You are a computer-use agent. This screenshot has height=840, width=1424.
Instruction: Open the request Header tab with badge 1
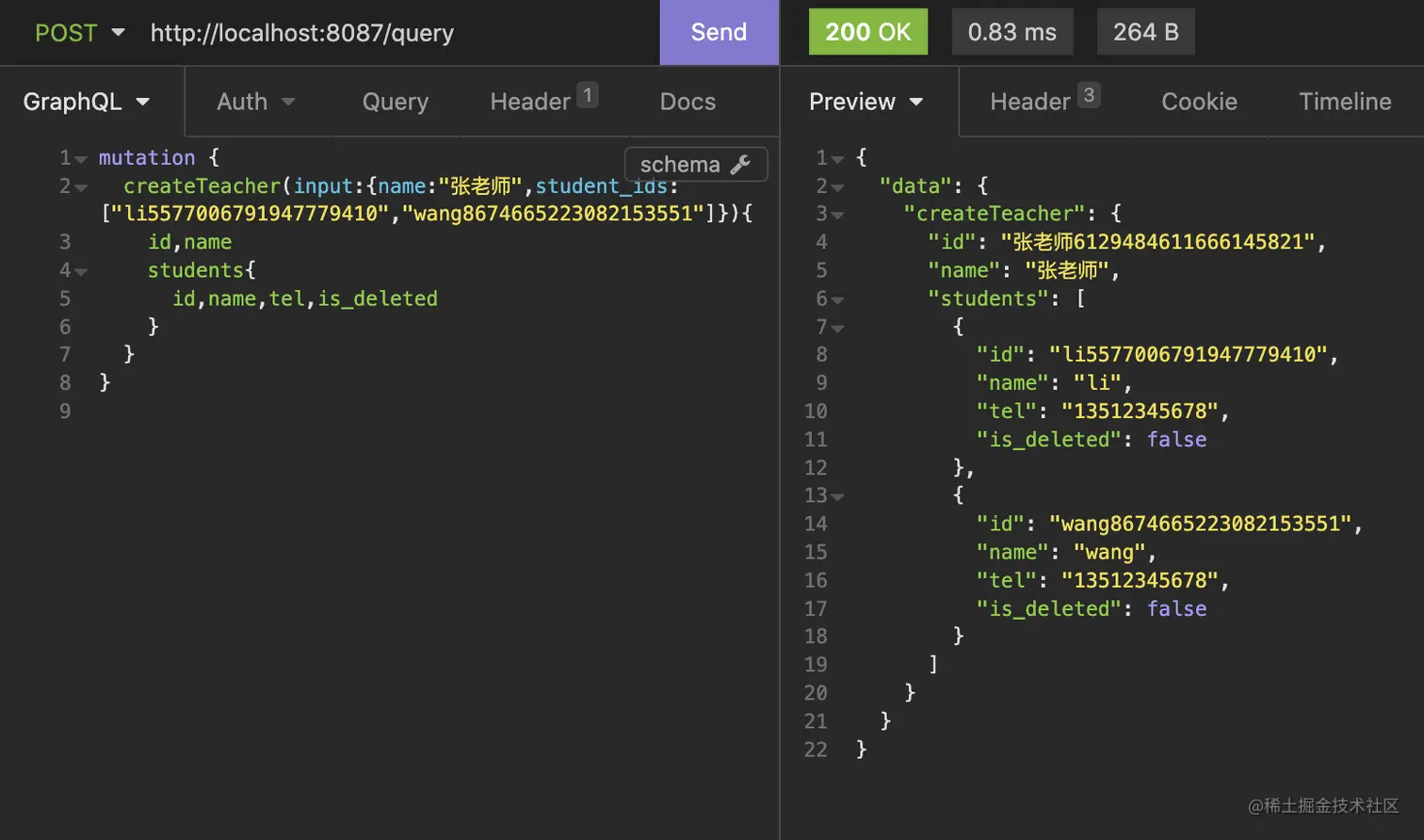(x=543, y=100)
